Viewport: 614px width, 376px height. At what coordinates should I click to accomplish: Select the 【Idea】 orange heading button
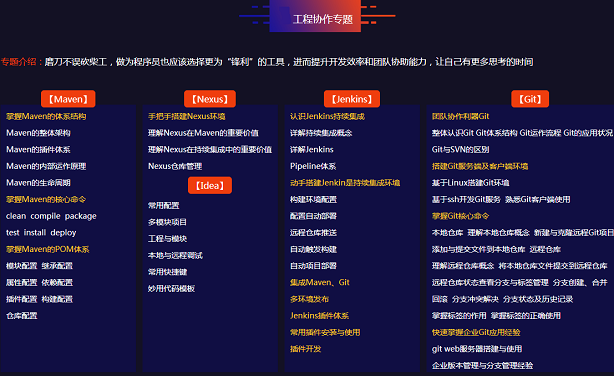click(x=210, y=185)
